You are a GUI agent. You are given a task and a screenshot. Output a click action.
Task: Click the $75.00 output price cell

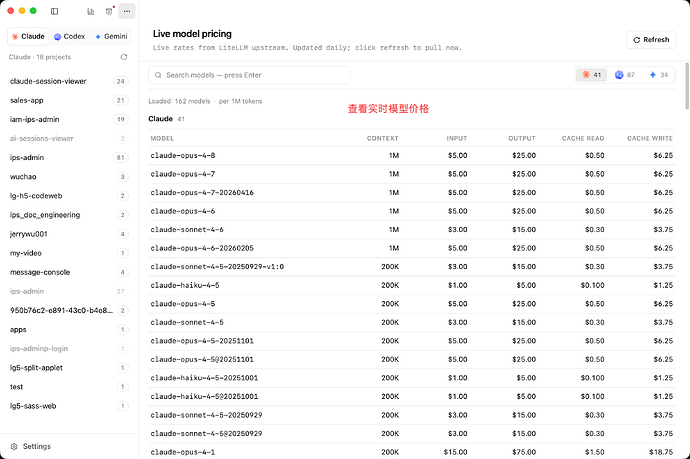point(524,452)
